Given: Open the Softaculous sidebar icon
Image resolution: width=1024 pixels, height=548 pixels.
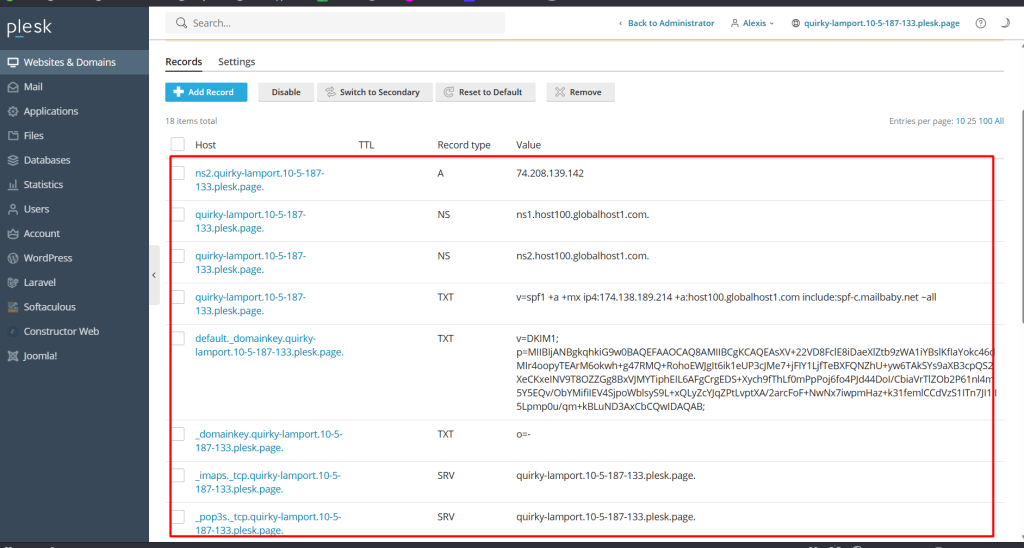Looking at the screenshot, I should point(12,307).
